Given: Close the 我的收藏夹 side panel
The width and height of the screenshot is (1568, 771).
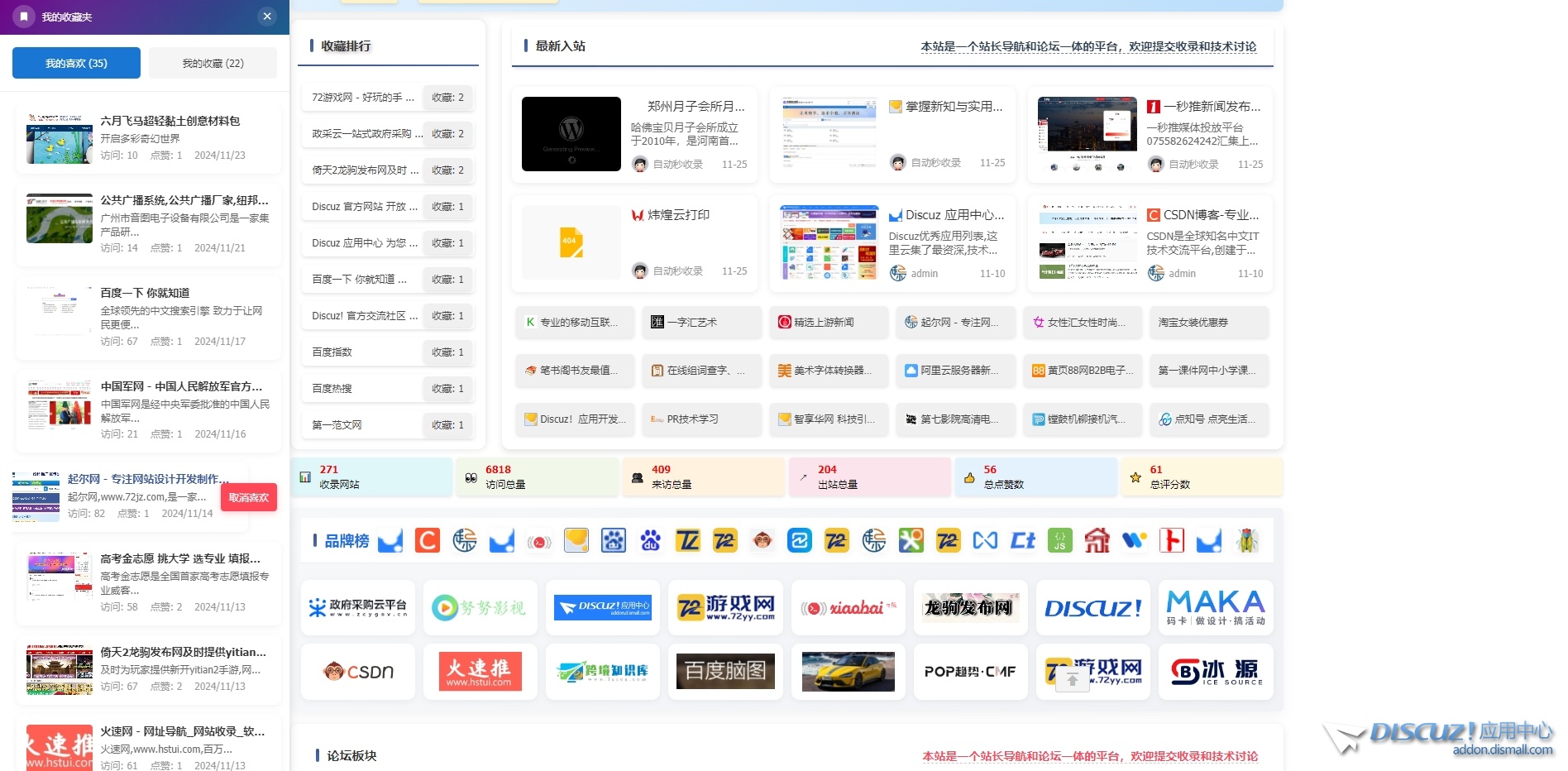Looking at the screenshot, I should [266, 16].
